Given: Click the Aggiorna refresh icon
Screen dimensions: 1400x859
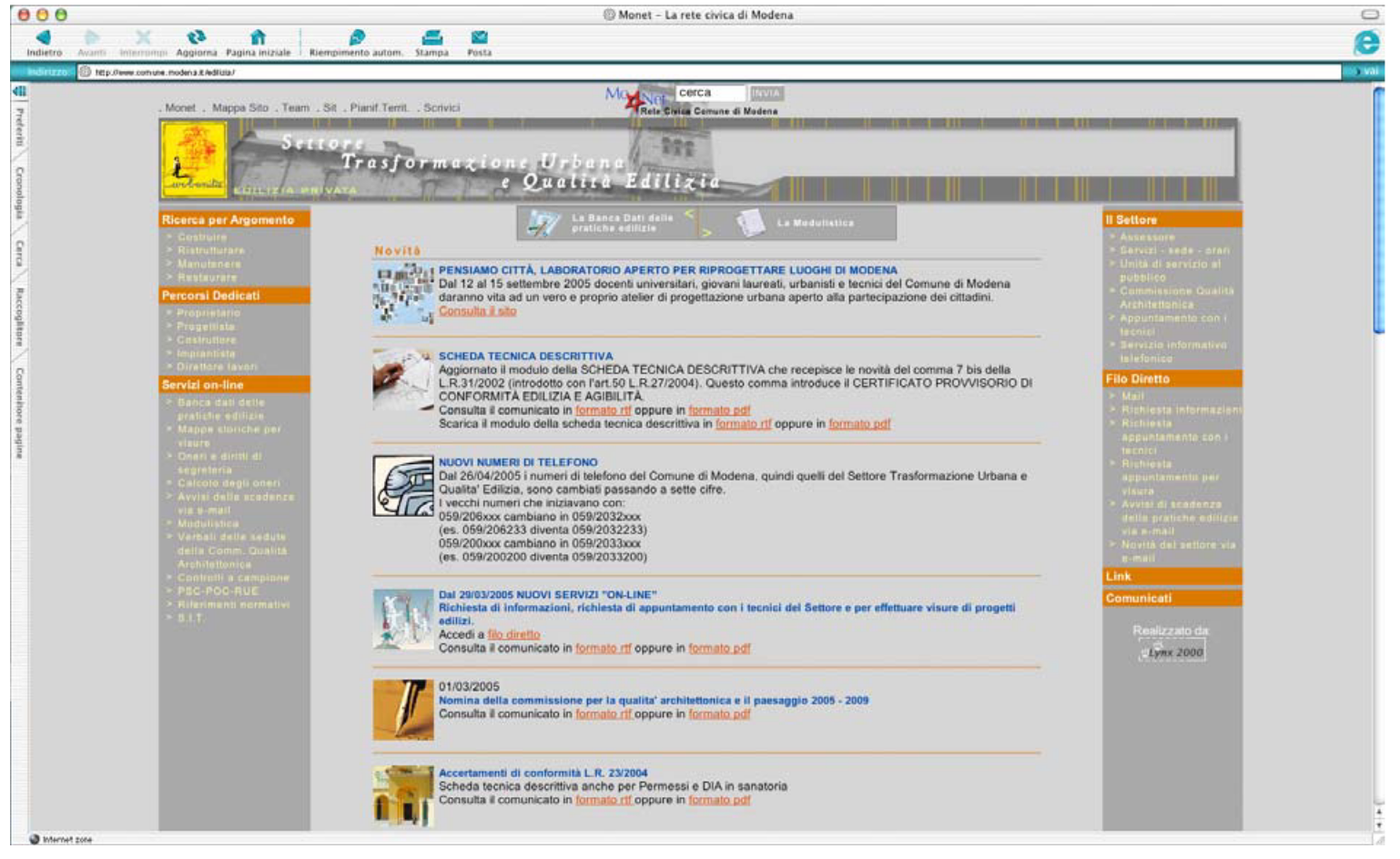Looking at the screenshot, I should click(196, 37).
